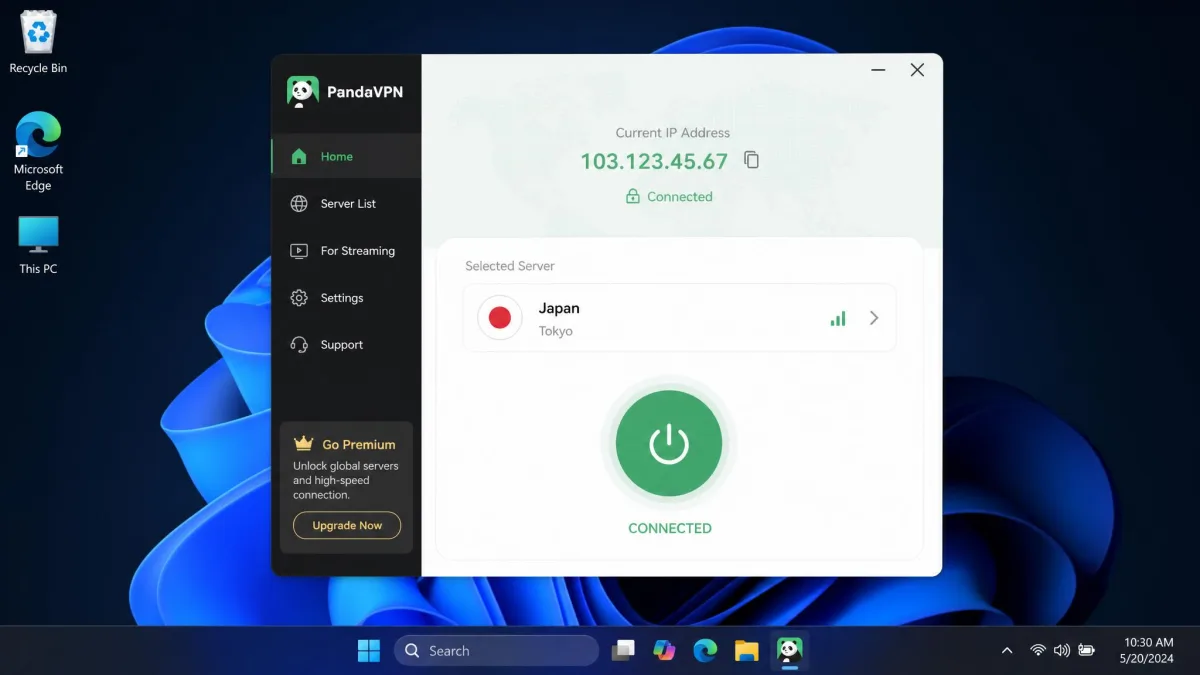Click the Japan flag icon
1200x675 pixels.
(x=500, y=318)
